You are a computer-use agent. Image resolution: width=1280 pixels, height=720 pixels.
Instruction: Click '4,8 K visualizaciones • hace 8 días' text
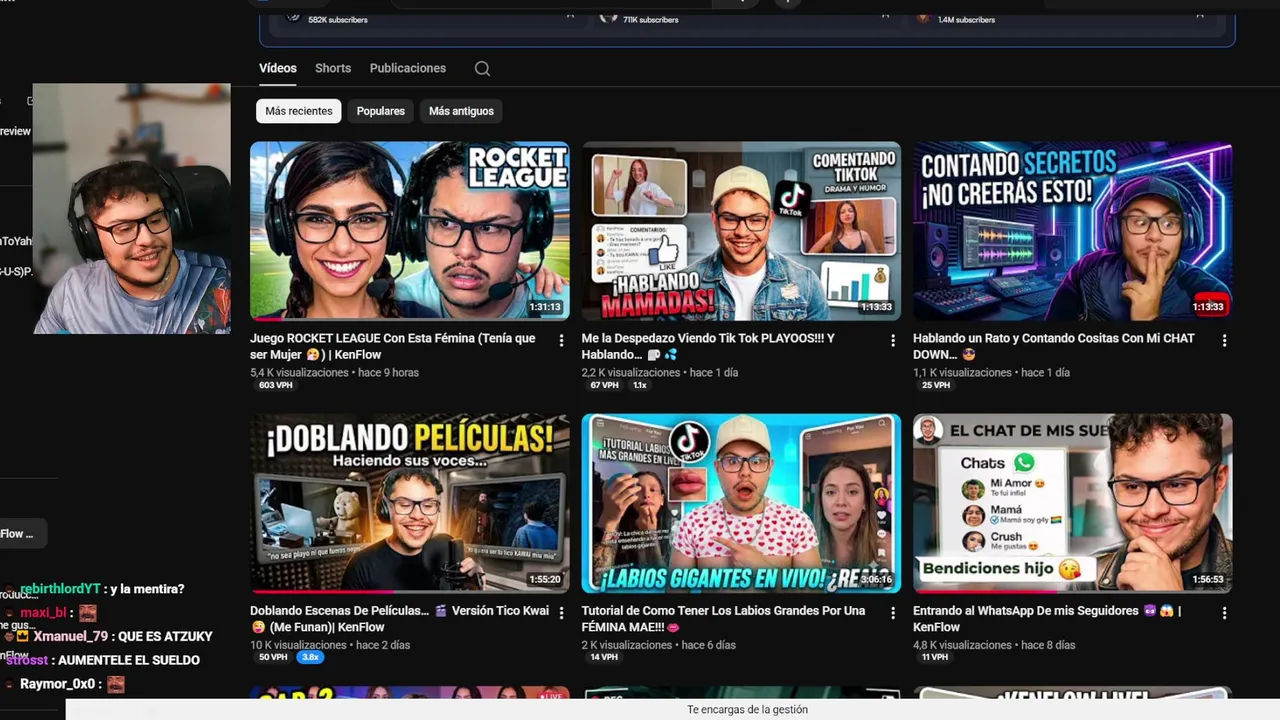994,645
